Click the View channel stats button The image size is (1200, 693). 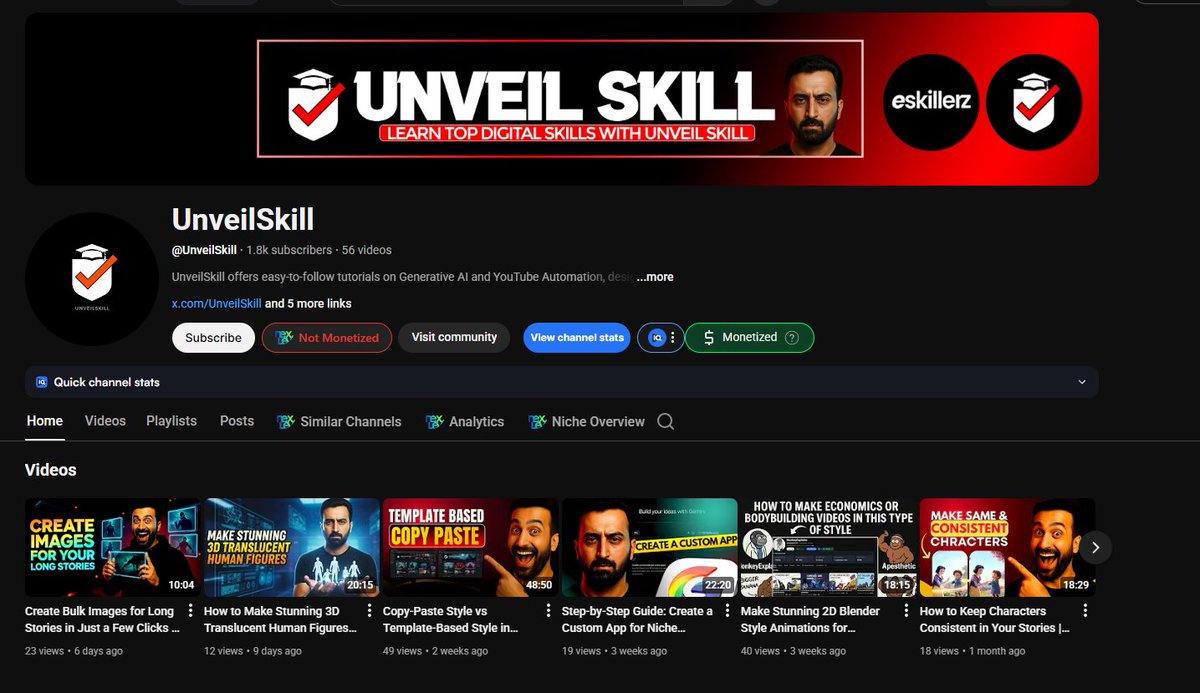577,338
